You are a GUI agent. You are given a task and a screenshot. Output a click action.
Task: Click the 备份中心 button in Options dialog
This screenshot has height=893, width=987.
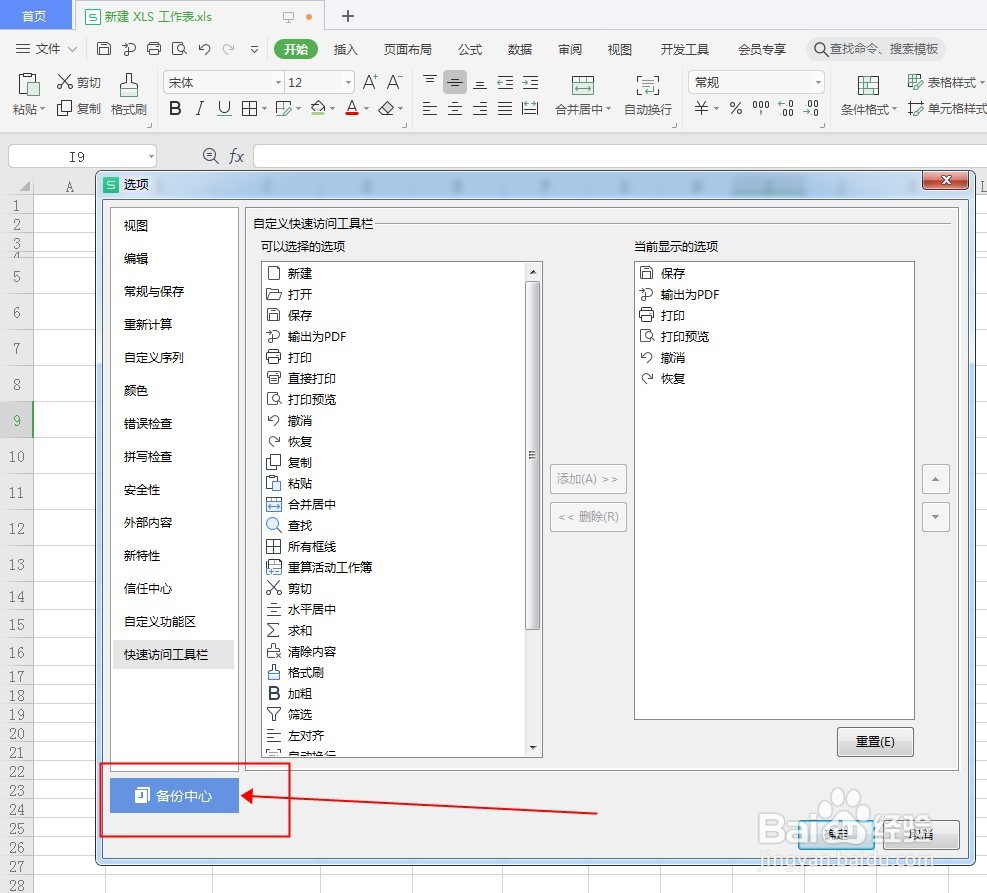click(174, 795)
